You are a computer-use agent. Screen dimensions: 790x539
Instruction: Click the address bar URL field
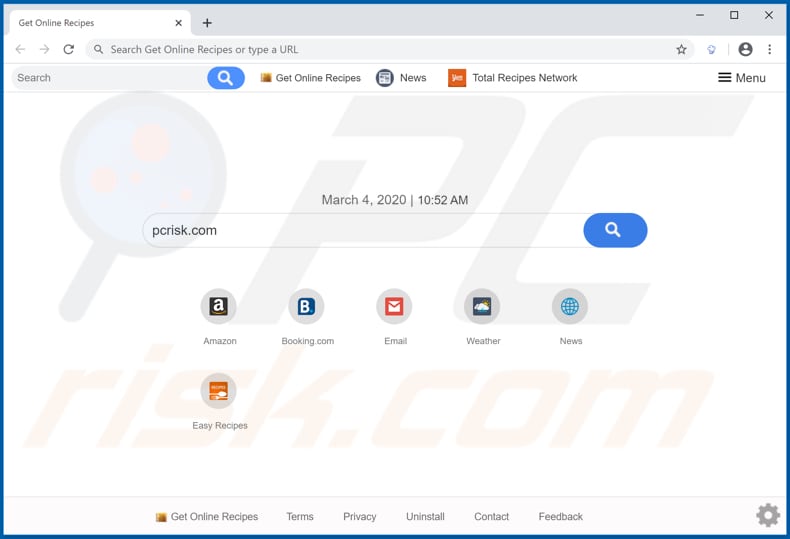[388, 49]
